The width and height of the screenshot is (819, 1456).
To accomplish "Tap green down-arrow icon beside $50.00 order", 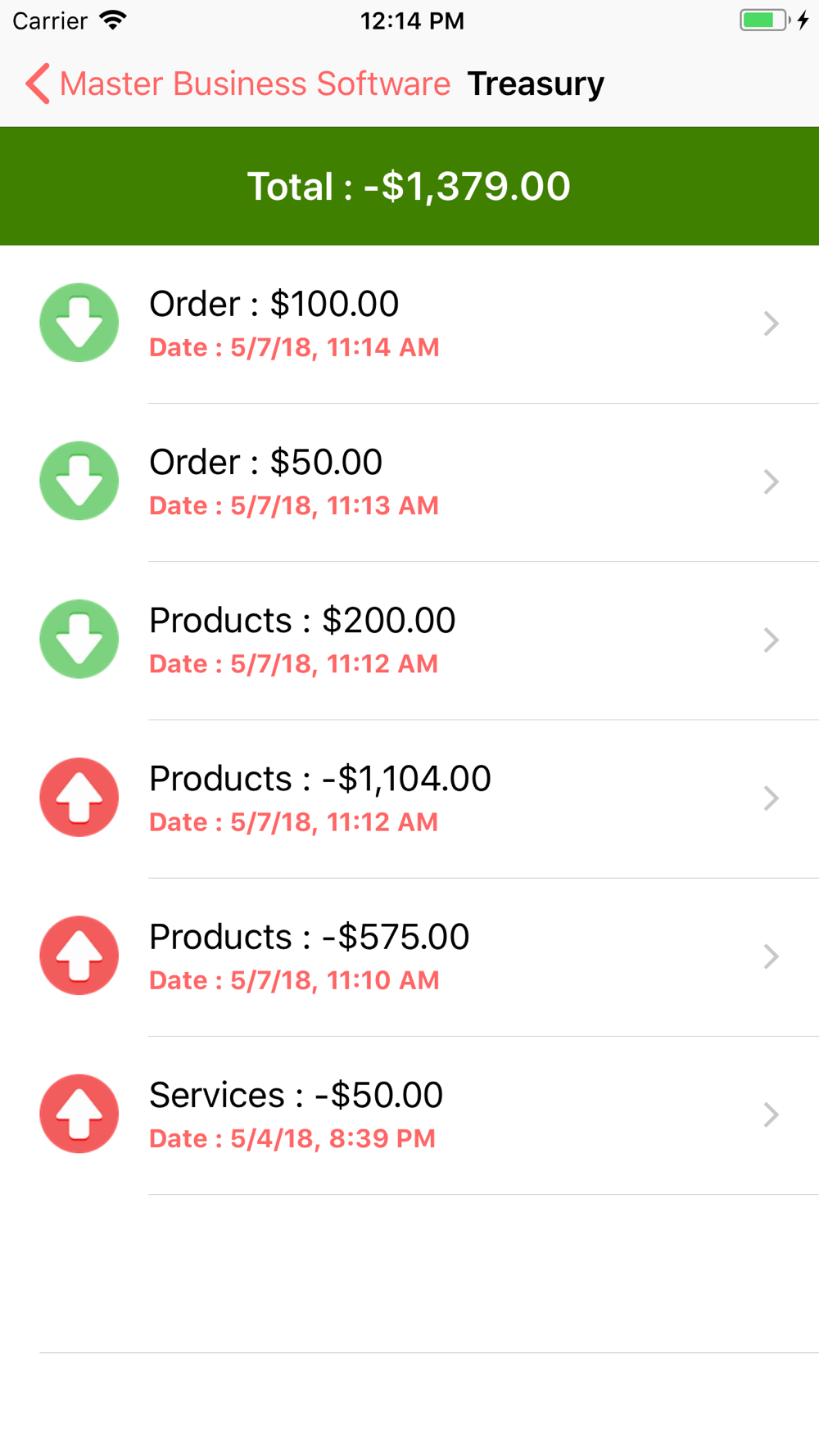I will (79, 481).
